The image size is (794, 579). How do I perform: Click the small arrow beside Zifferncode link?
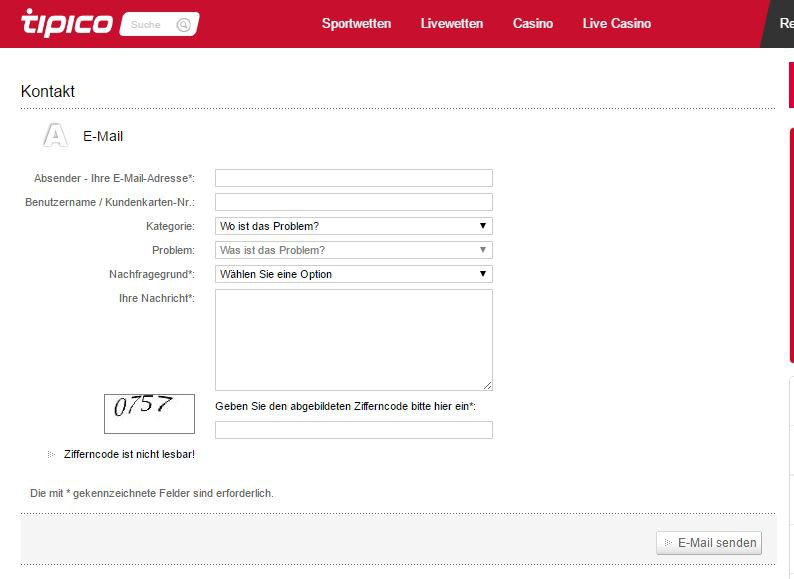(x=52, y=455)
